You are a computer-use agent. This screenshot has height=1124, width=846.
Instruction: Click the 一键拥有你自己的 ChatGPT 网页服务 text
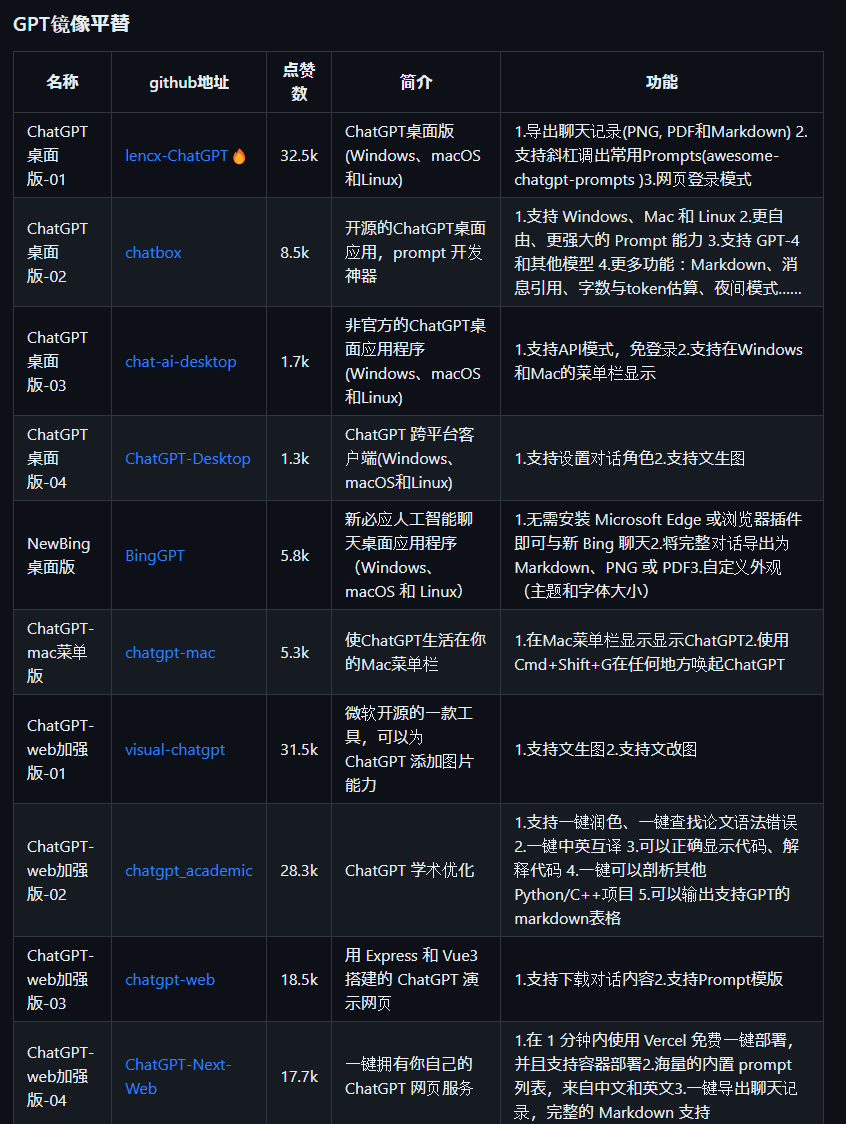pyautogui.click(x=409, y=1076)
